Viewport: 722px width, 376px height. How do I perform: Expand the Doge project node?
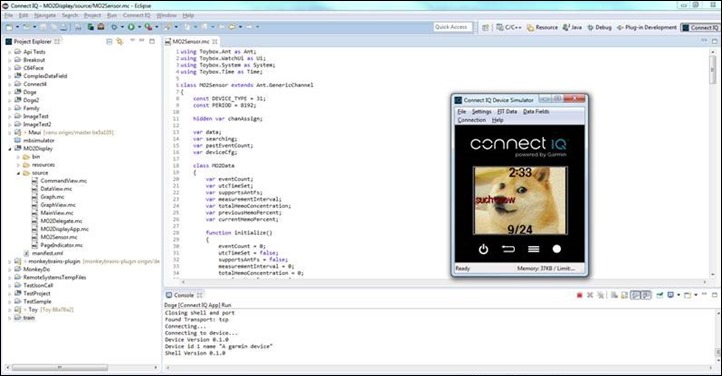[10, 92]
